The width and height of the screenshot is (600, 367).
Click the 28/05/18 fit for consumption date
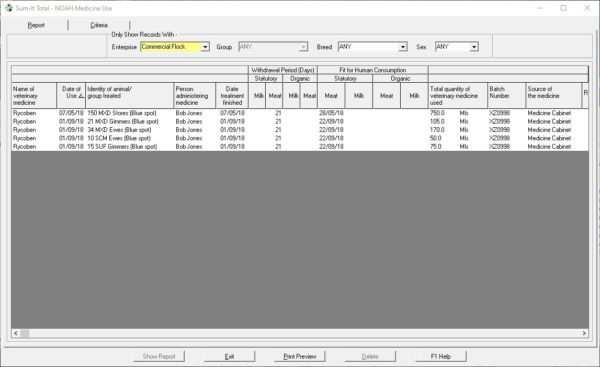pos(331,113)
